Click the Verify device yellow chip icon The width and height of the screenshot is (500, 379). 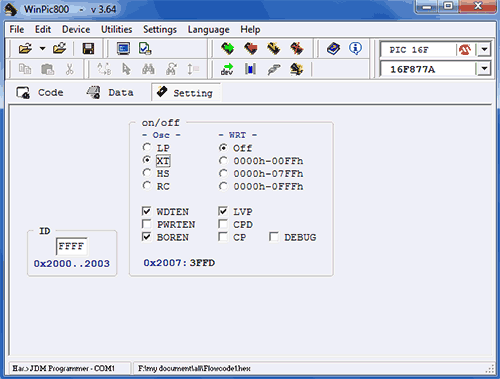pos(274,49)
